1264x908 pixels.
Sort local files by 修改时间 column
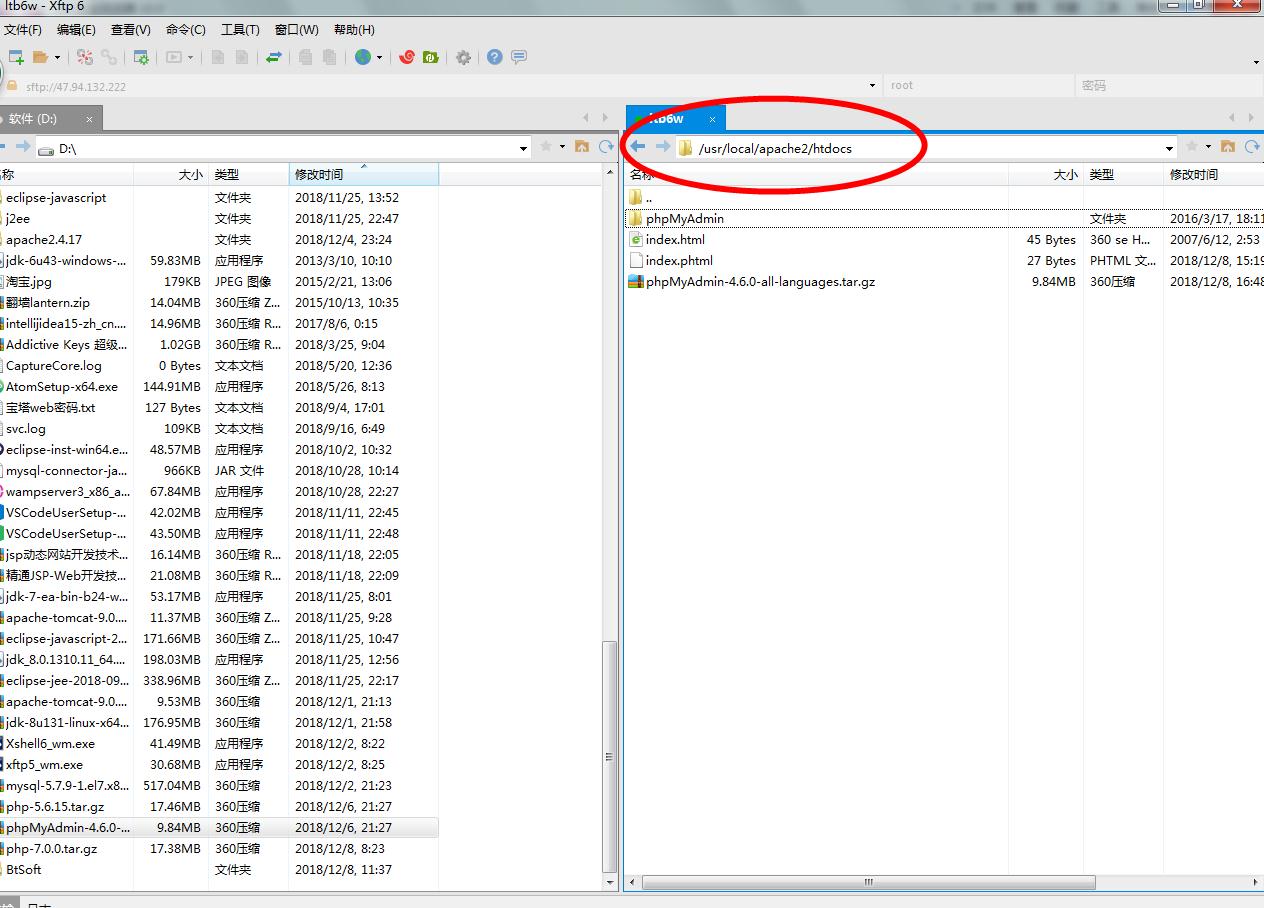coord(364,174)
